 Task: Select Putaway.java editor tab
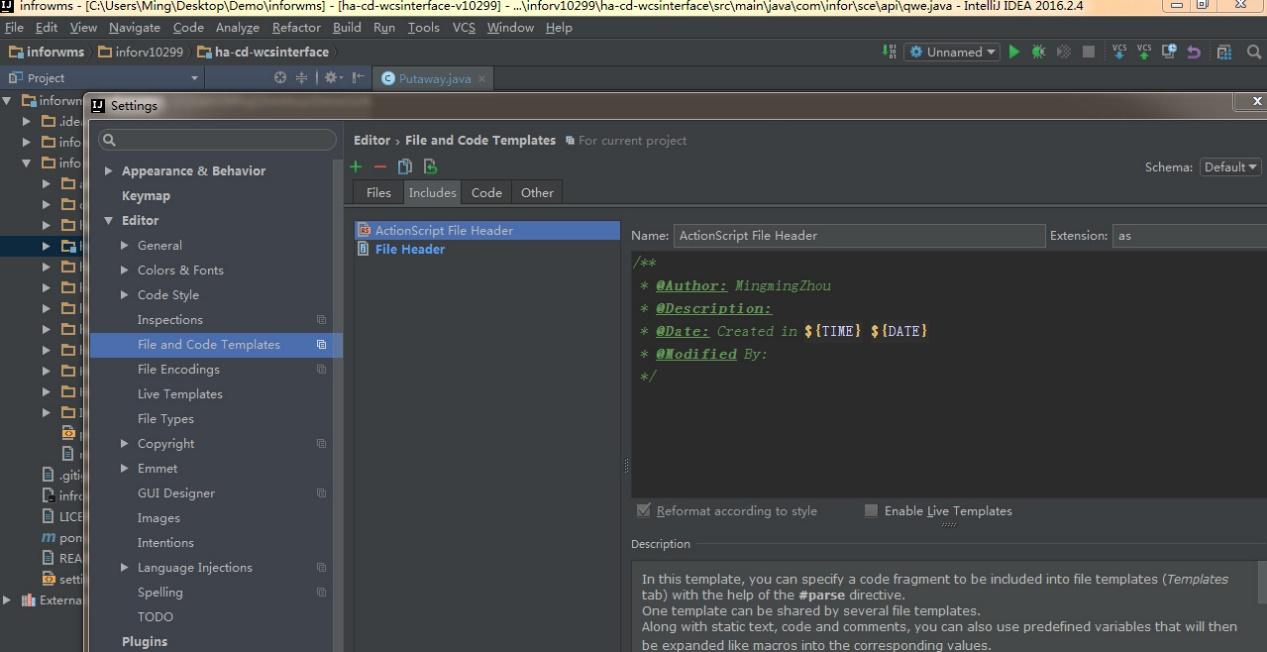433,78
